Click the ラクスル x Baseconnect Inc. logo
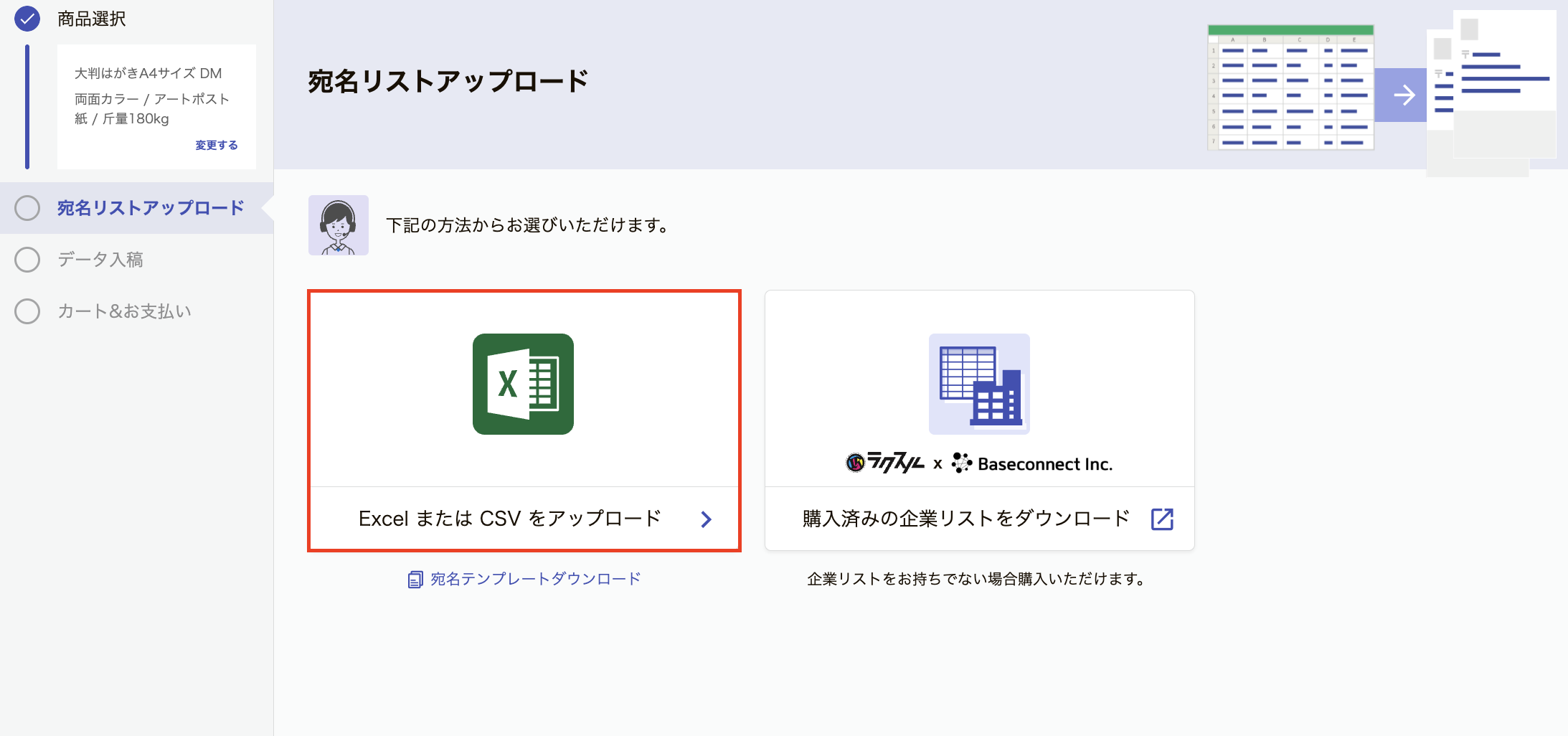The image size is (1568, 736). [x=979, y=463]
